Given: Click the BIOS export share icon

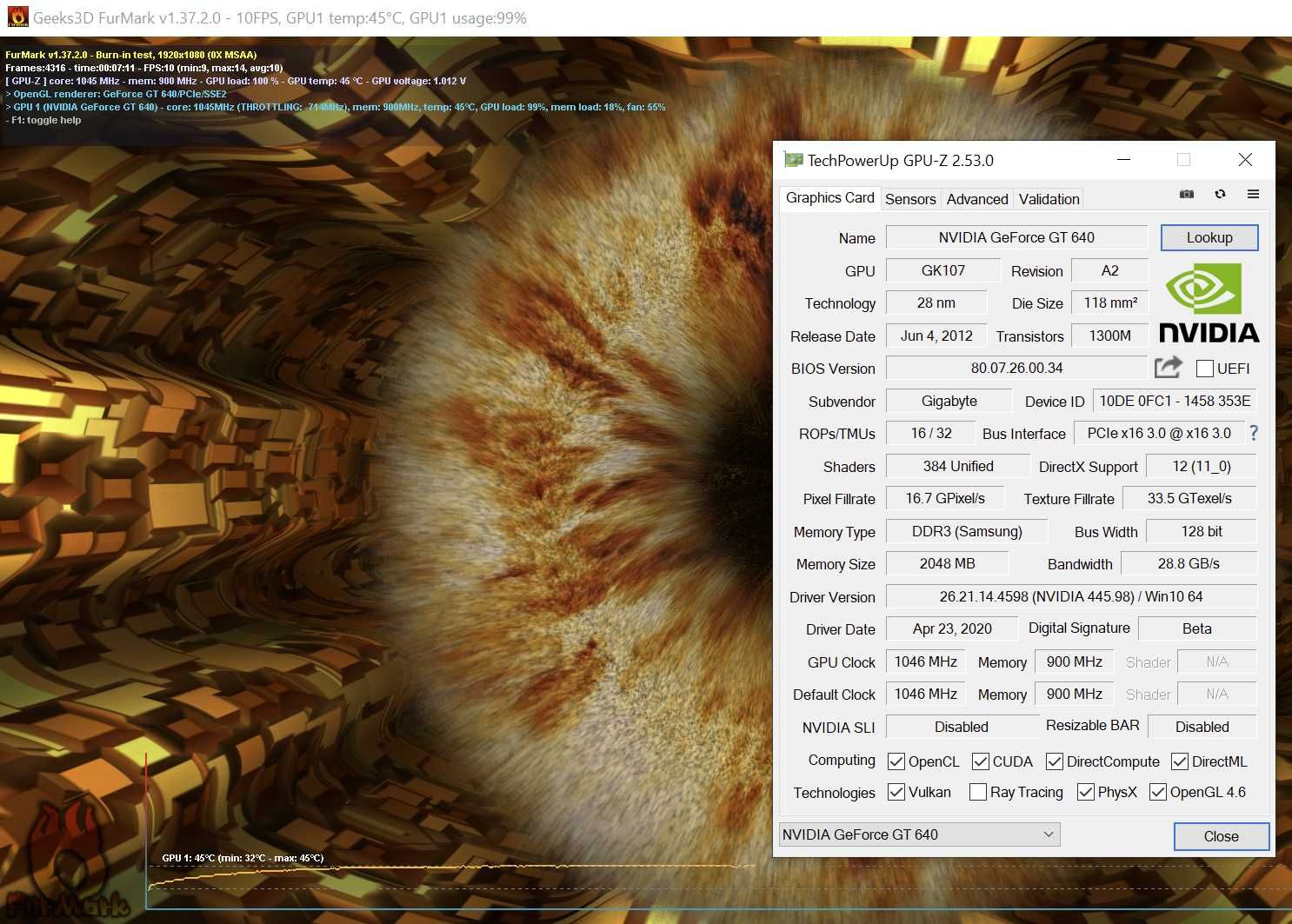Looking at the screenshot, I should click(1168, 368).
